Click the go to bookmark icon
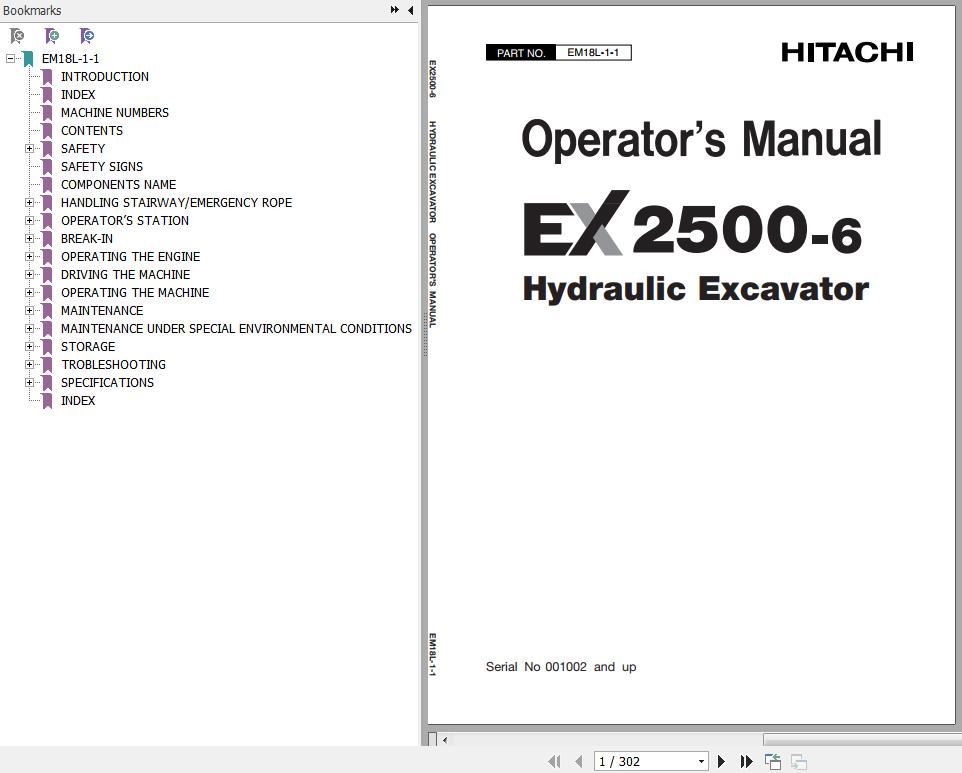 (87, 36)
